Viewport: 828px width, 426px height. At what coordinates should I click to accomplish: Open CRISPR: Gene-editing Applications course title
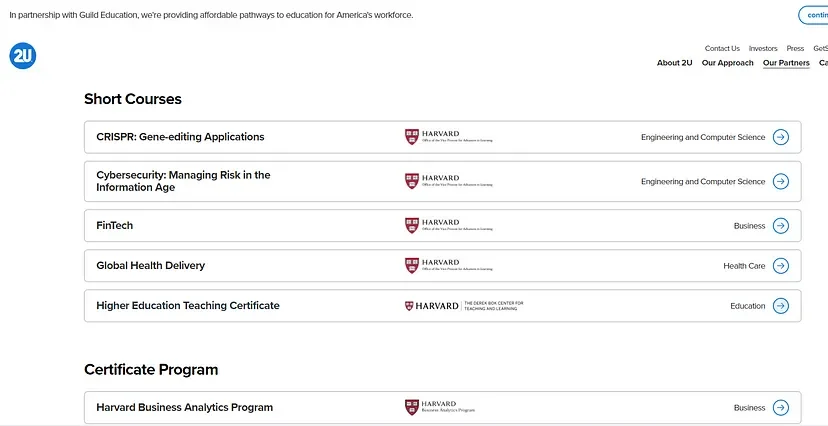(180, 137)
